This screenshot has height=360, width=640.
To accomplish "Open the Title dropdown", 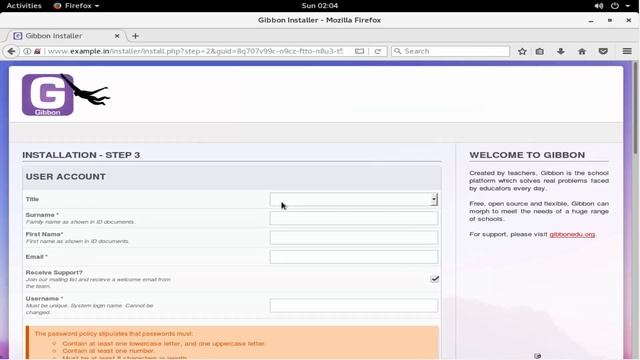I will pyautogui.click(x=354, y=199).
